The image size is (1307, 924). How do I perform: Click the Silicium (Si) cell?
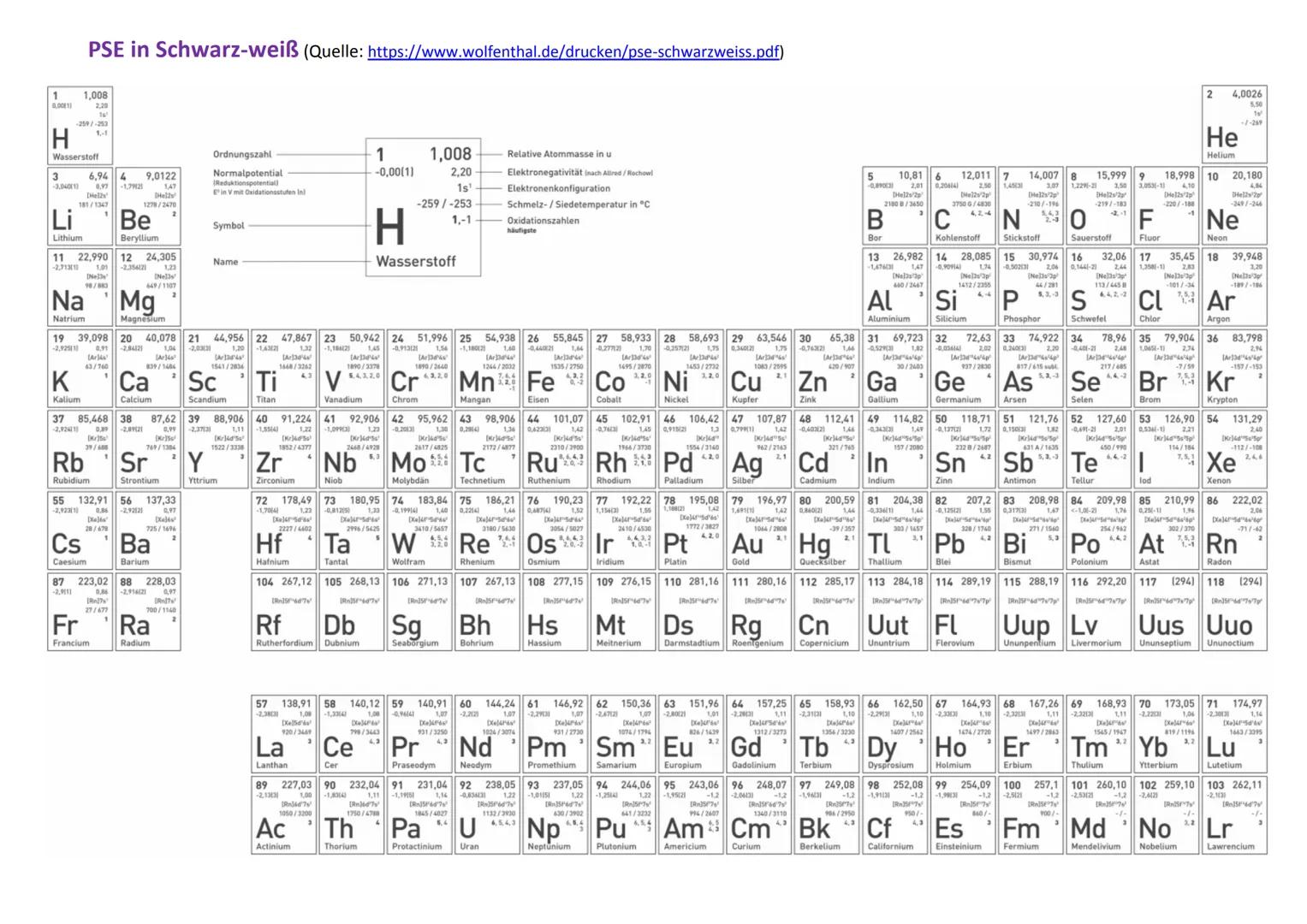tap(963, 287)
